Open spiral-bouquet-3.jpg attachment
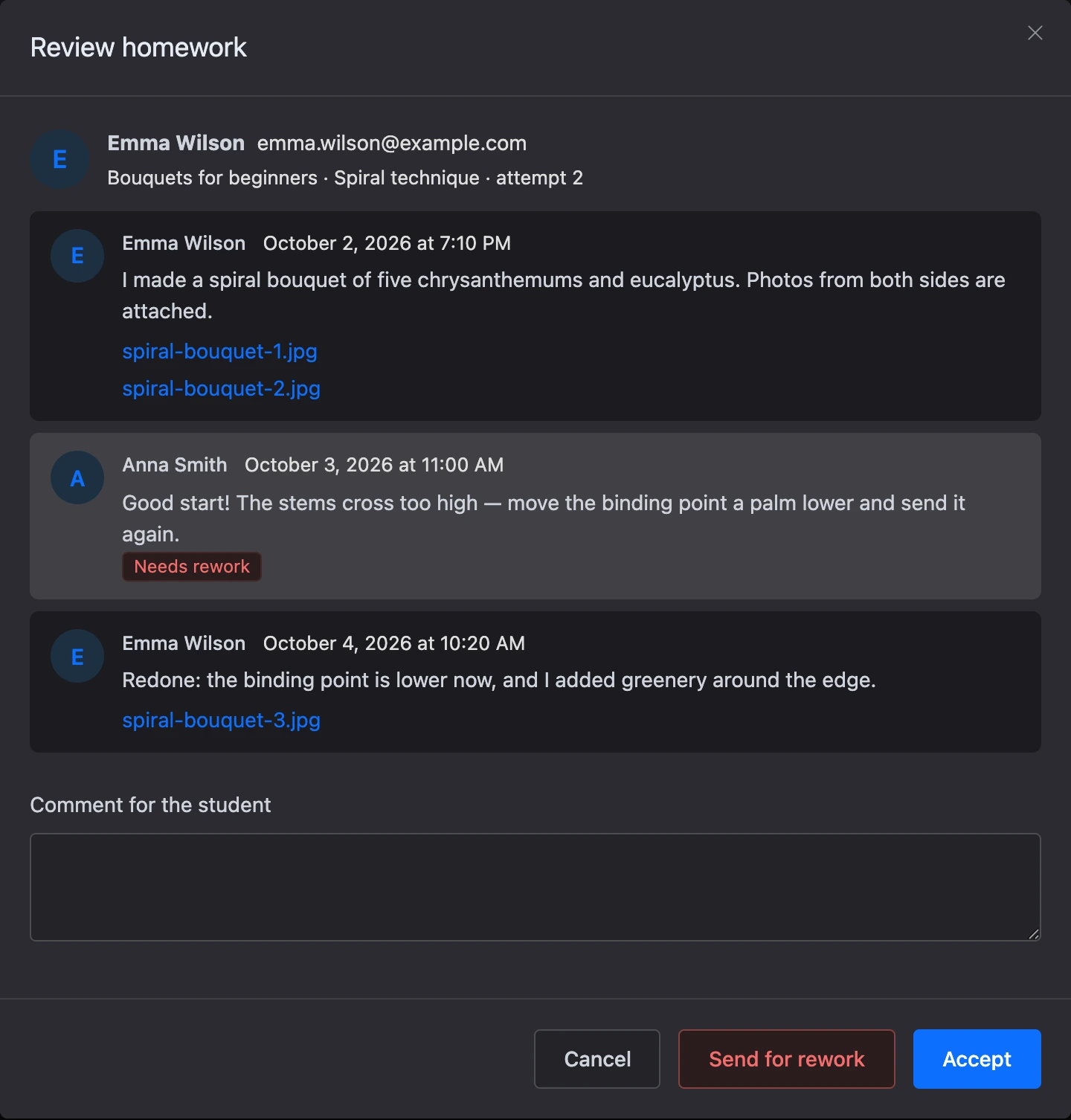This screenshot has width=1071, height=1120. pyautogui.click(x=221, y=720)
